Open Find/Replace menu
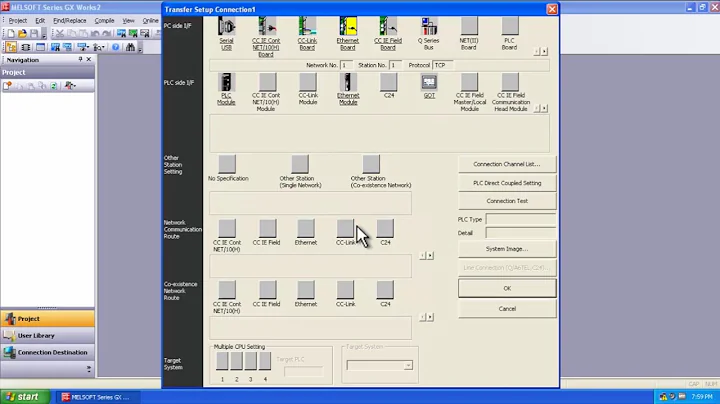The width and height of the screenshot is (720, 404). click(x=70, y=21)
